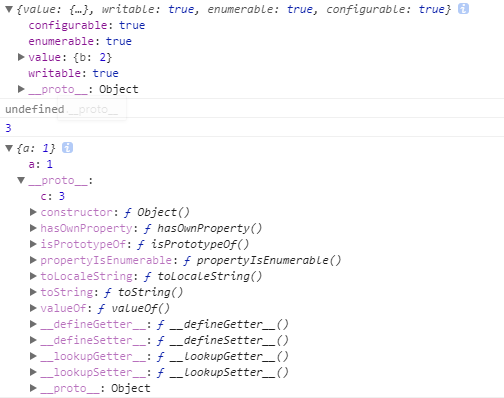Collapse the {a: 1} object
Viewport: 504px width, 398px height.
point(9,148)
